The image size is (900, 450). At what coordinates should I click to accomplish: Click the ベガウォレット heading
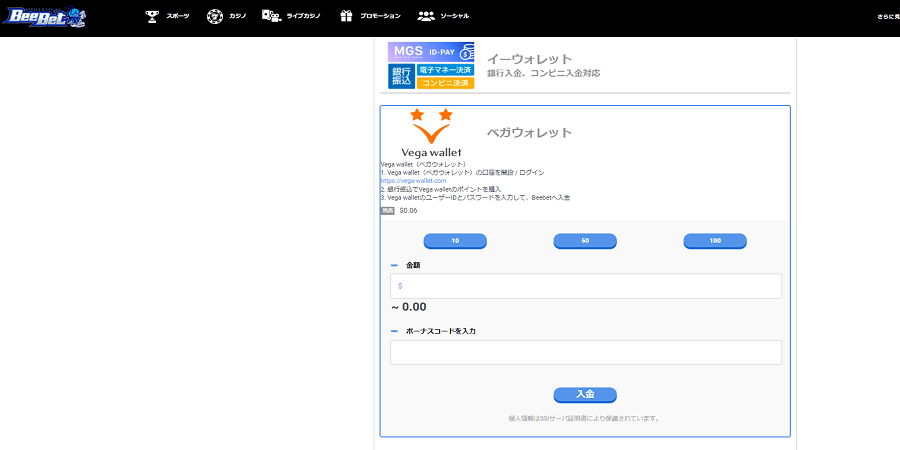(530, 133)
